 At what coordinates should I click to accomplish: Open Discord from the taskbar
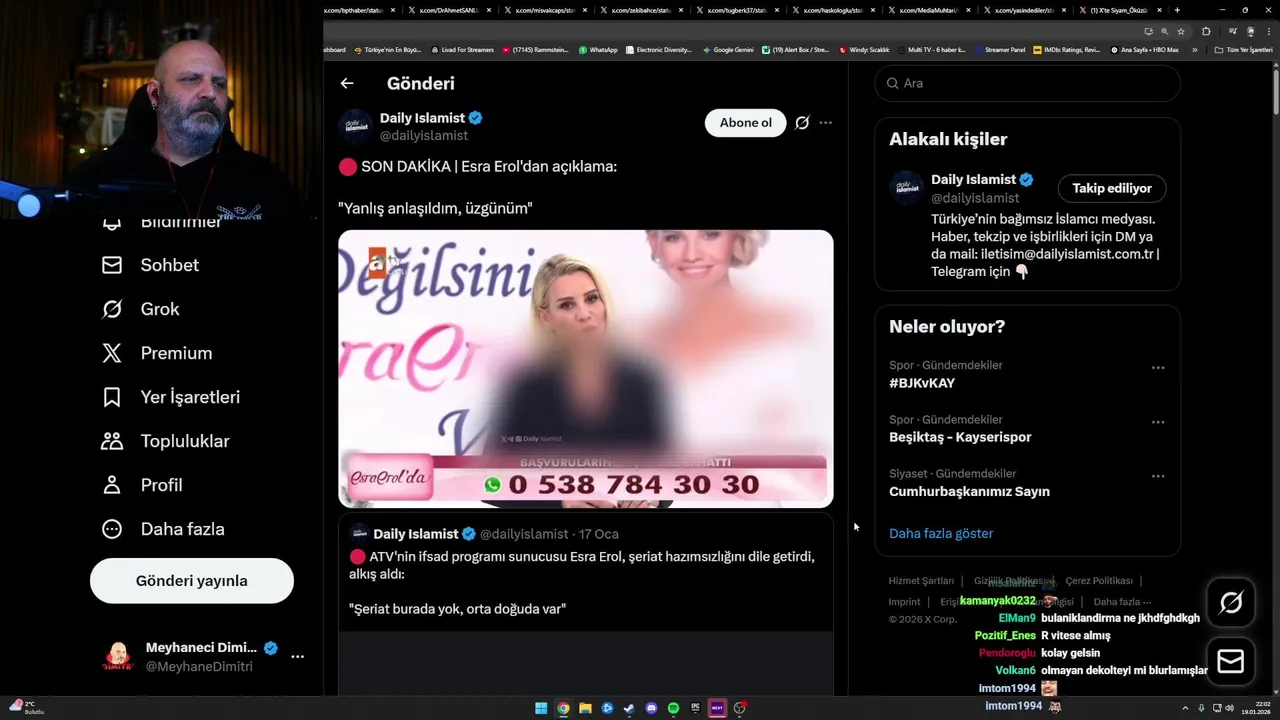coord(651,708)
